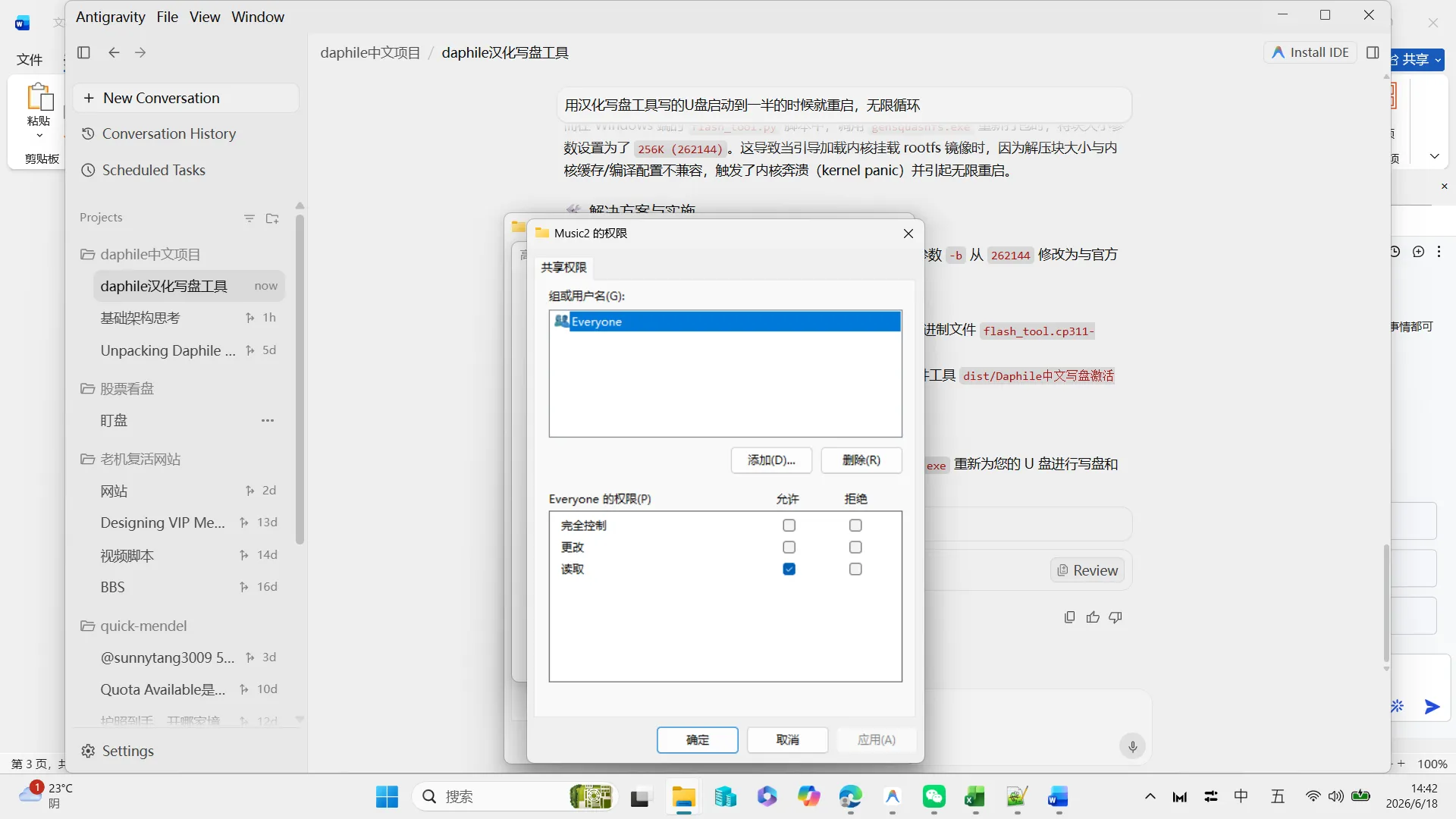Allow 更改 permission for Everyone
This screenshot has height=819, width=1456.
pos(789,548)
